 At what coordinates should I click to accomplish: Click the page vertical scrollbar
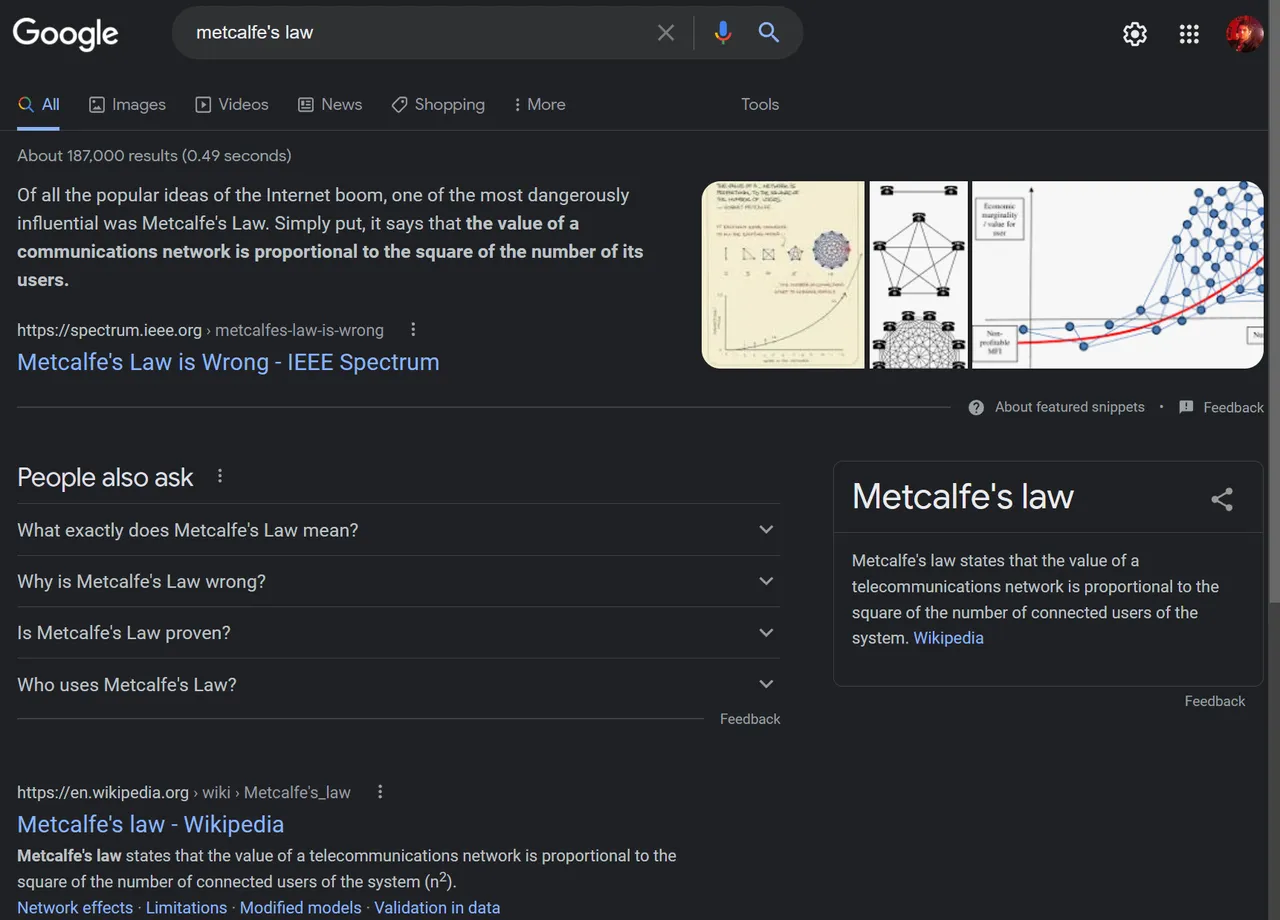1273,300
